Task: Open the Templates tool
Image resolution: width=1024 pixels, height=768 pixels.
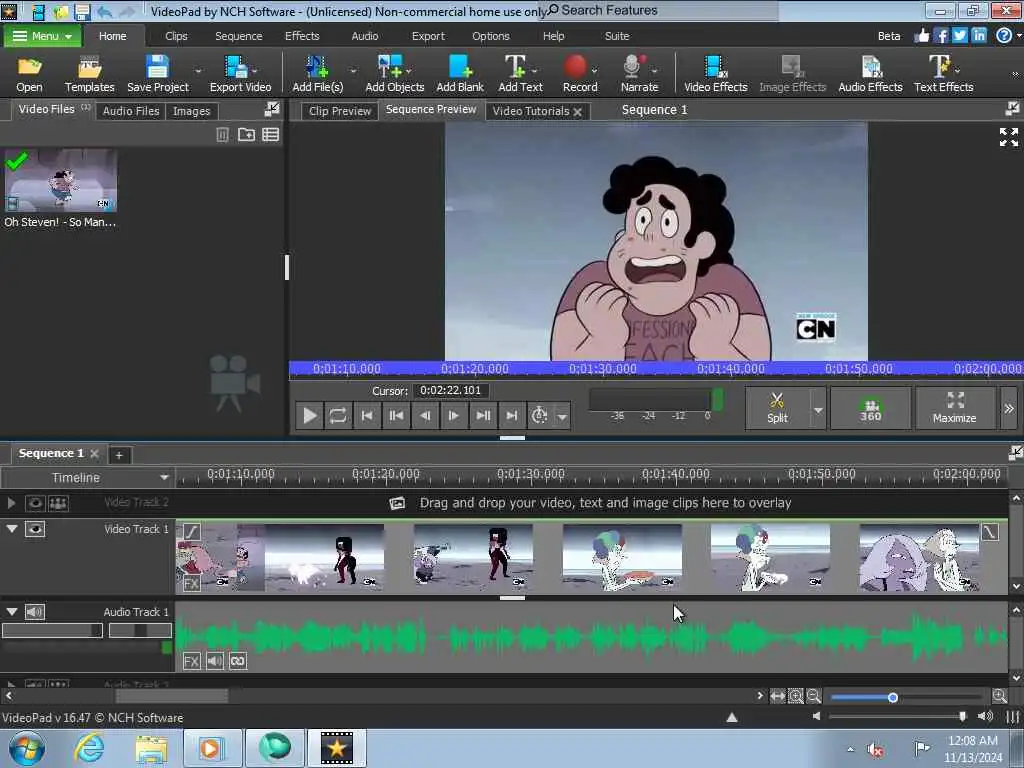Action: pos(89,73)
